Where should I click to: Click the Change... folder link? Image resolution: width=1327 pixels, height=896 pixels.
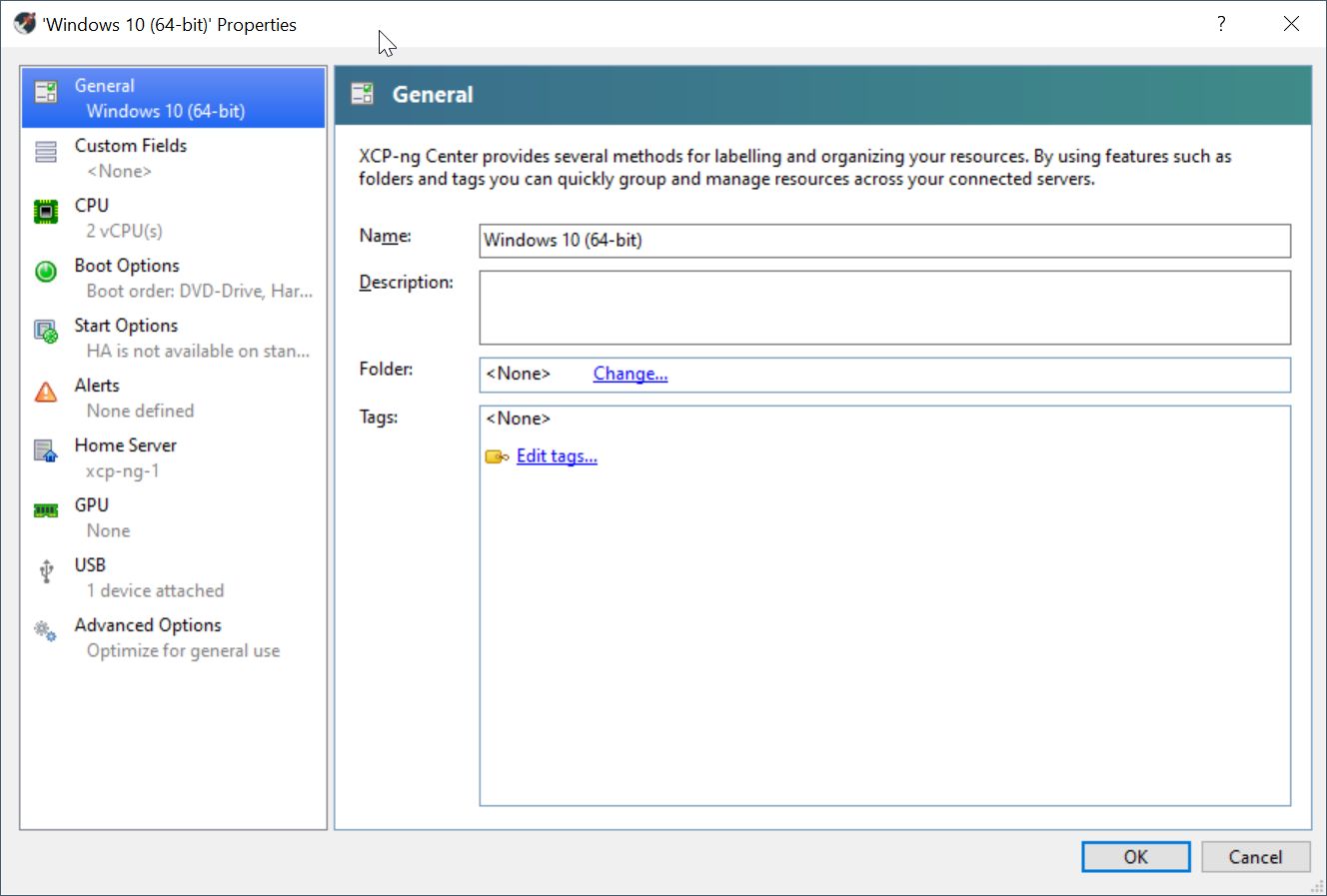(x=630, y=374)
